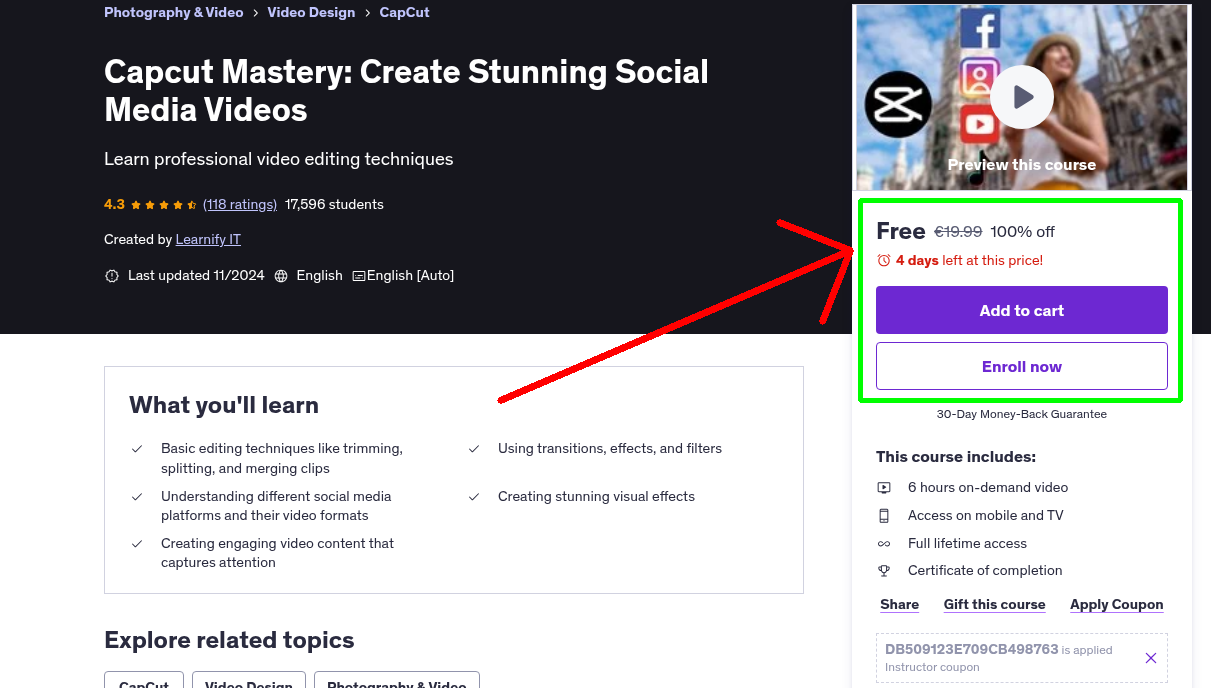
Task: Visit instructor Learnify IT page
Action: tap(208, 240)
